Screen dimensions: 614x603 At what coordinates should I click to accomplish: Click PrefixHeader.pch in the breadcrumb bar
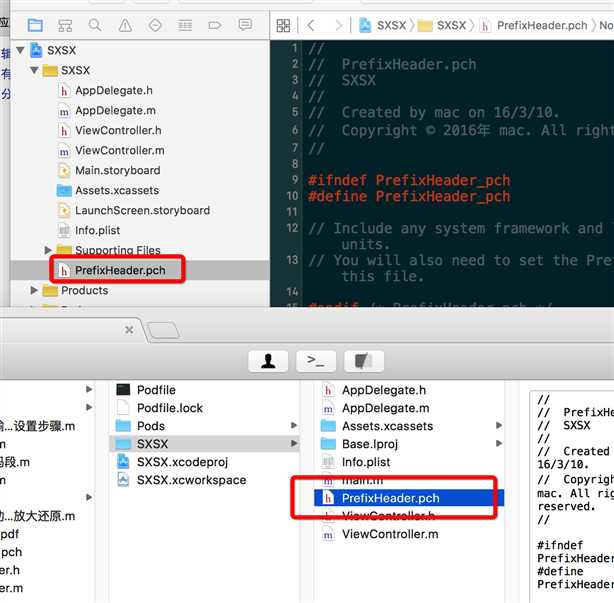(x=533, y=25)
